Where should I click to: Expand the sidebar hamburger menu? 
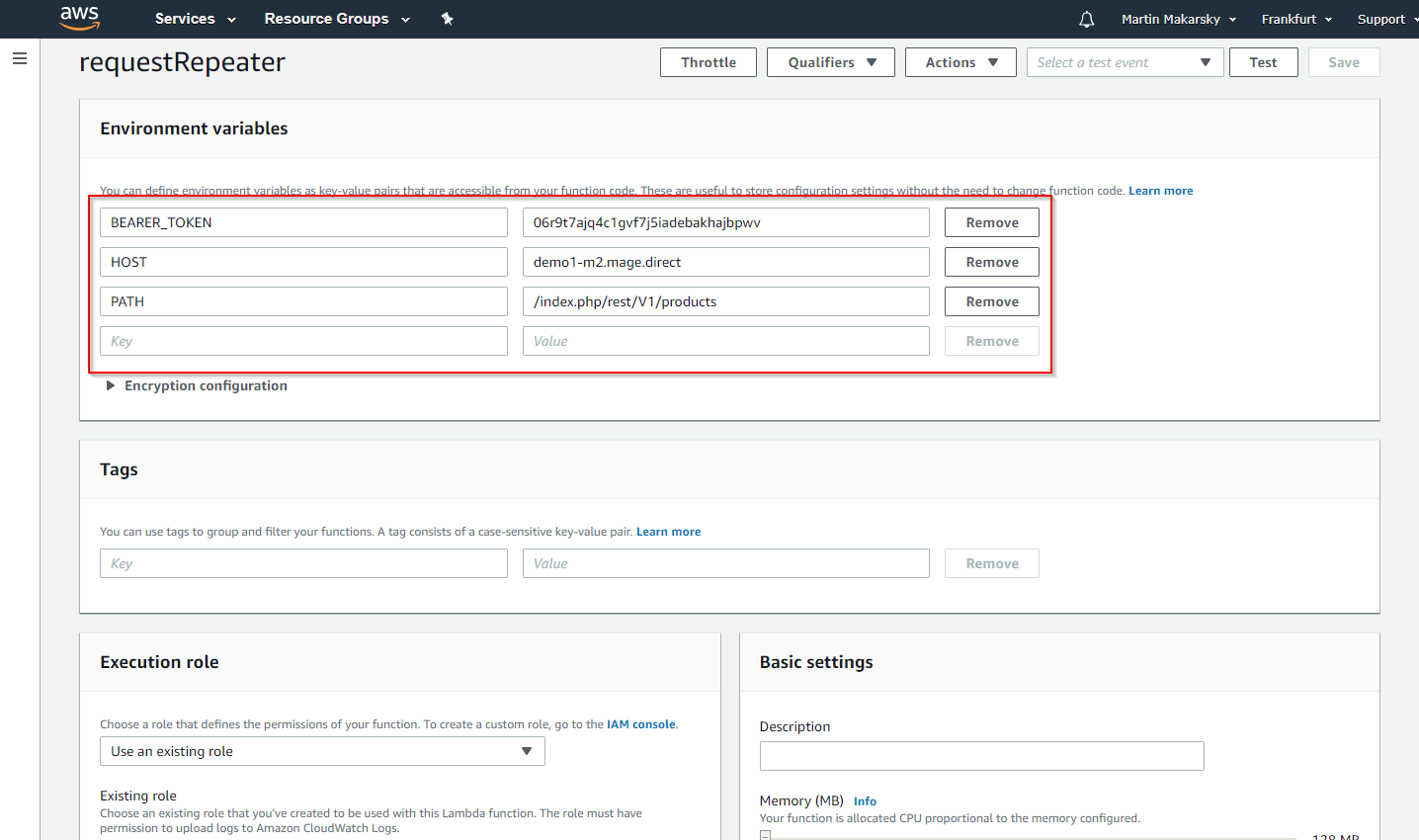(19, 57)
